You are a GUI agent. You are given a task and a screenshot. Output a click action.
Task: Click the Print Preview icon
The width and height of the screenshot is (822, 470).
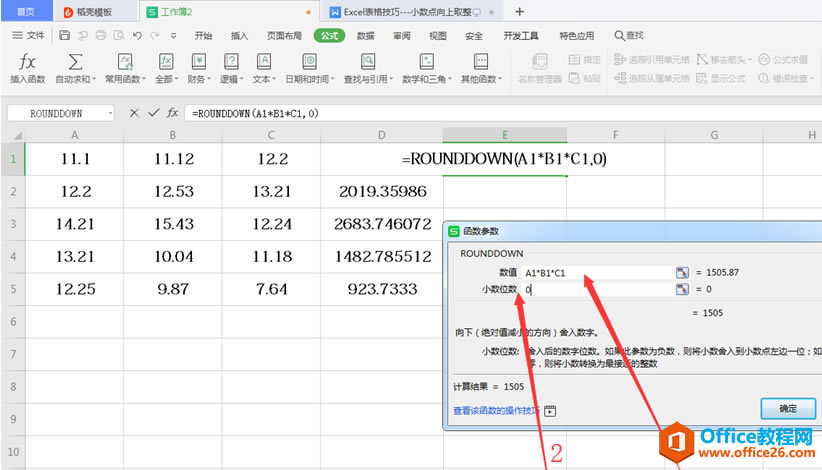[x=119, y=35]
